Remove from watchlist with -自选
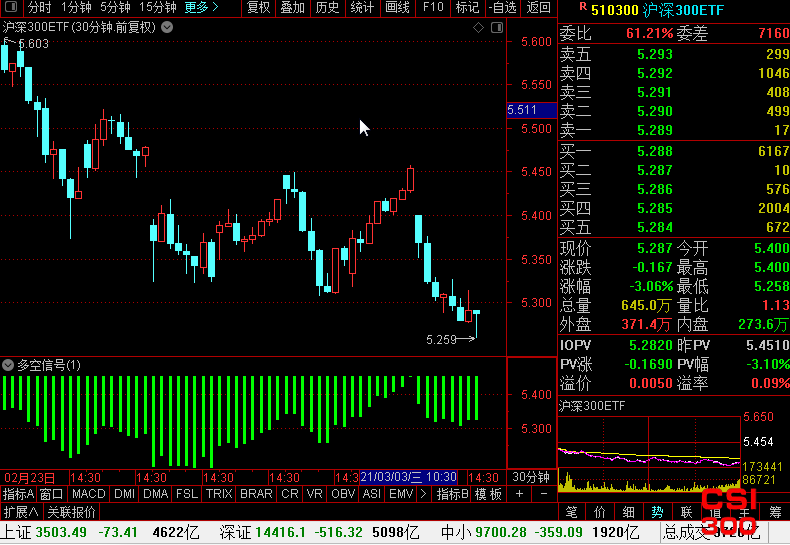 503,7
